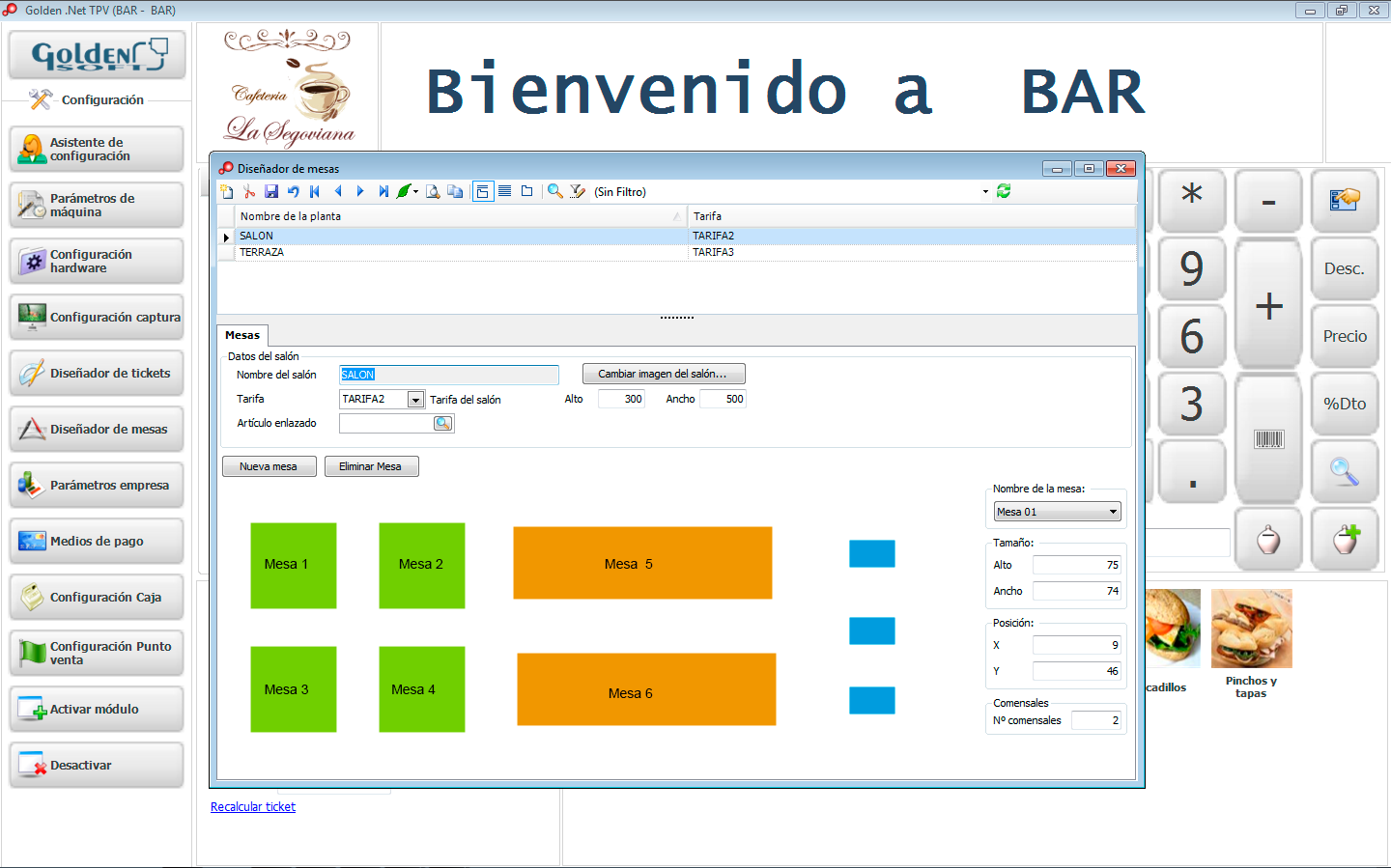
Task: Click the filter funnel icon
Action: click(578, 191)
